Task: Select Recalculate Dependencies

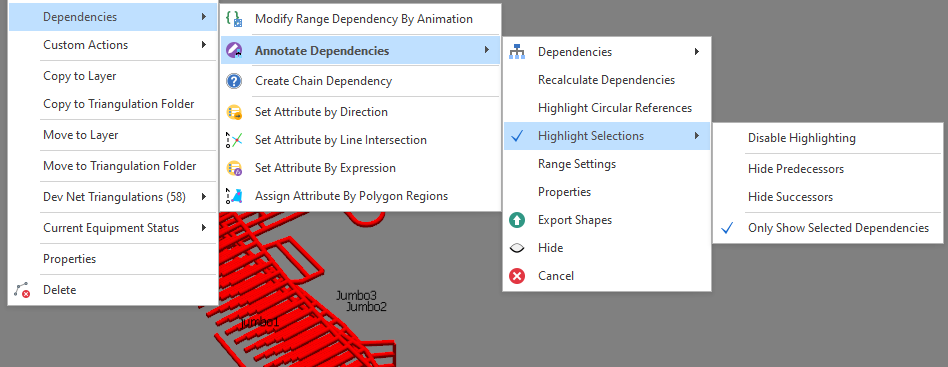Action: 606,80
